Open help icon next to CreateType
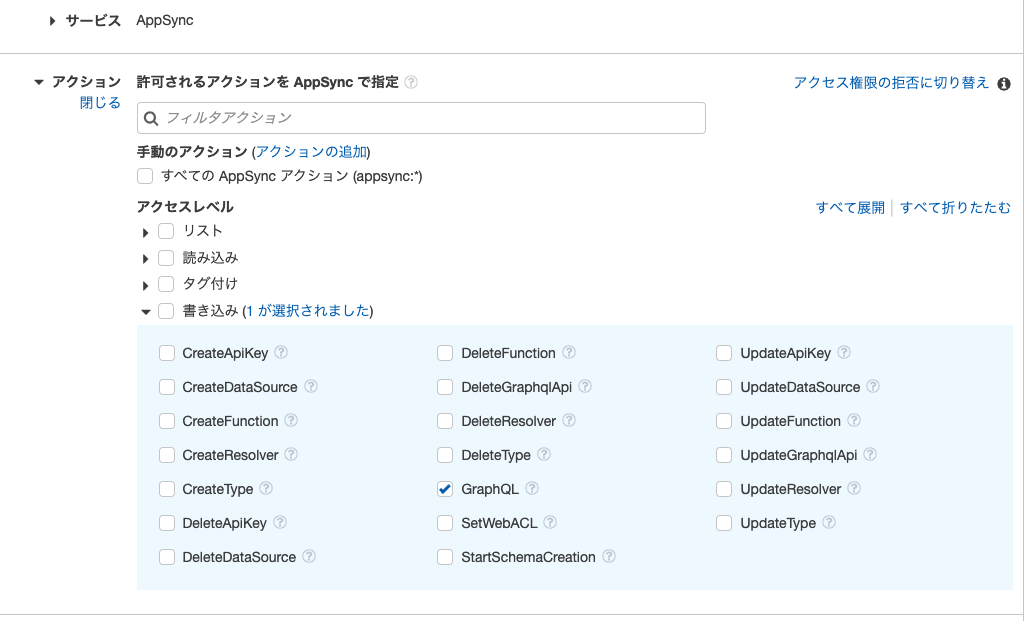This screenshot has width=1031, height=621. pyautogui.click(x=266, y=489)
